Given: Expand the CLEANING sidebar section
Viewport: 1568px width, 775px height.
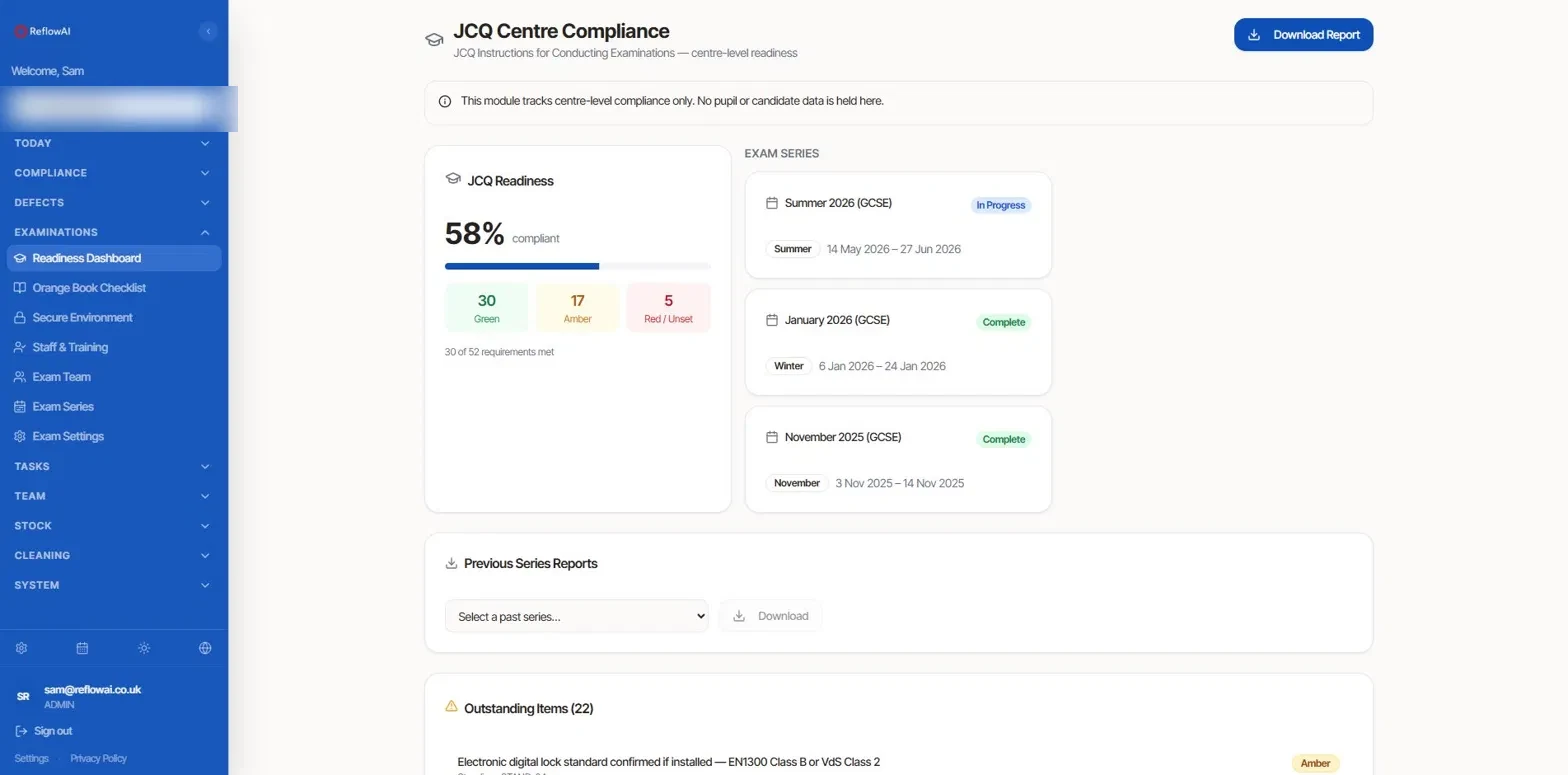Looking at the screenshot, I should pos(114,555).
